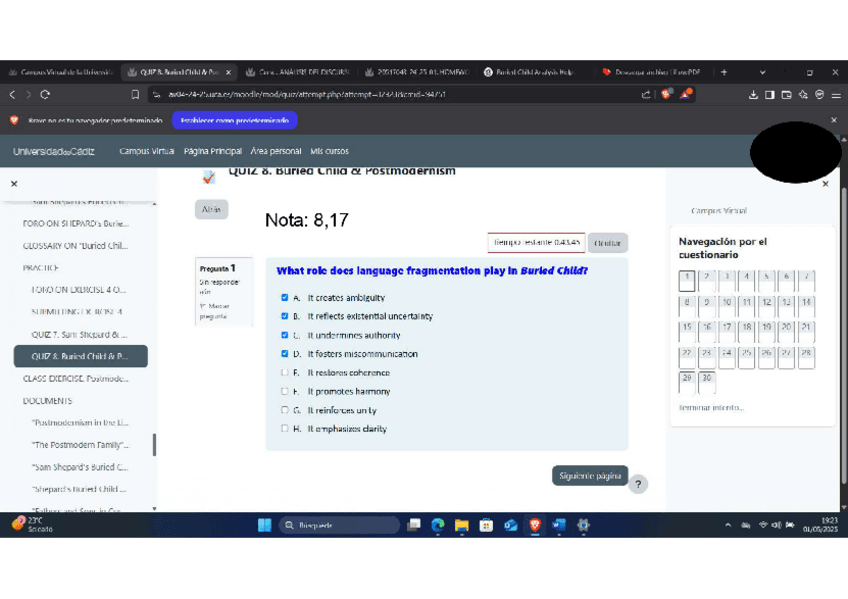Click the browser reload icon
This screenshot has height=599, width=848.
coord(45,95)
